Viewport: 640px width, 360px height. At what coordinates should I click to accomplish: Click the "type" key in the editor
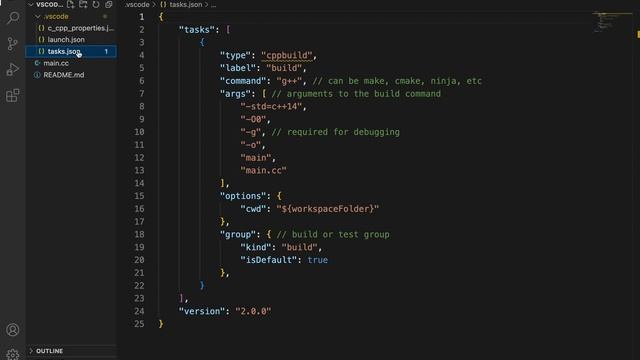click(235, 55)
